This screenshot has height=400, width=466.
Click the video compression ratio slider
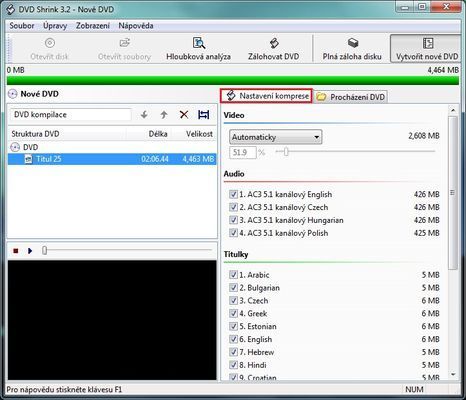pos(356,152)
